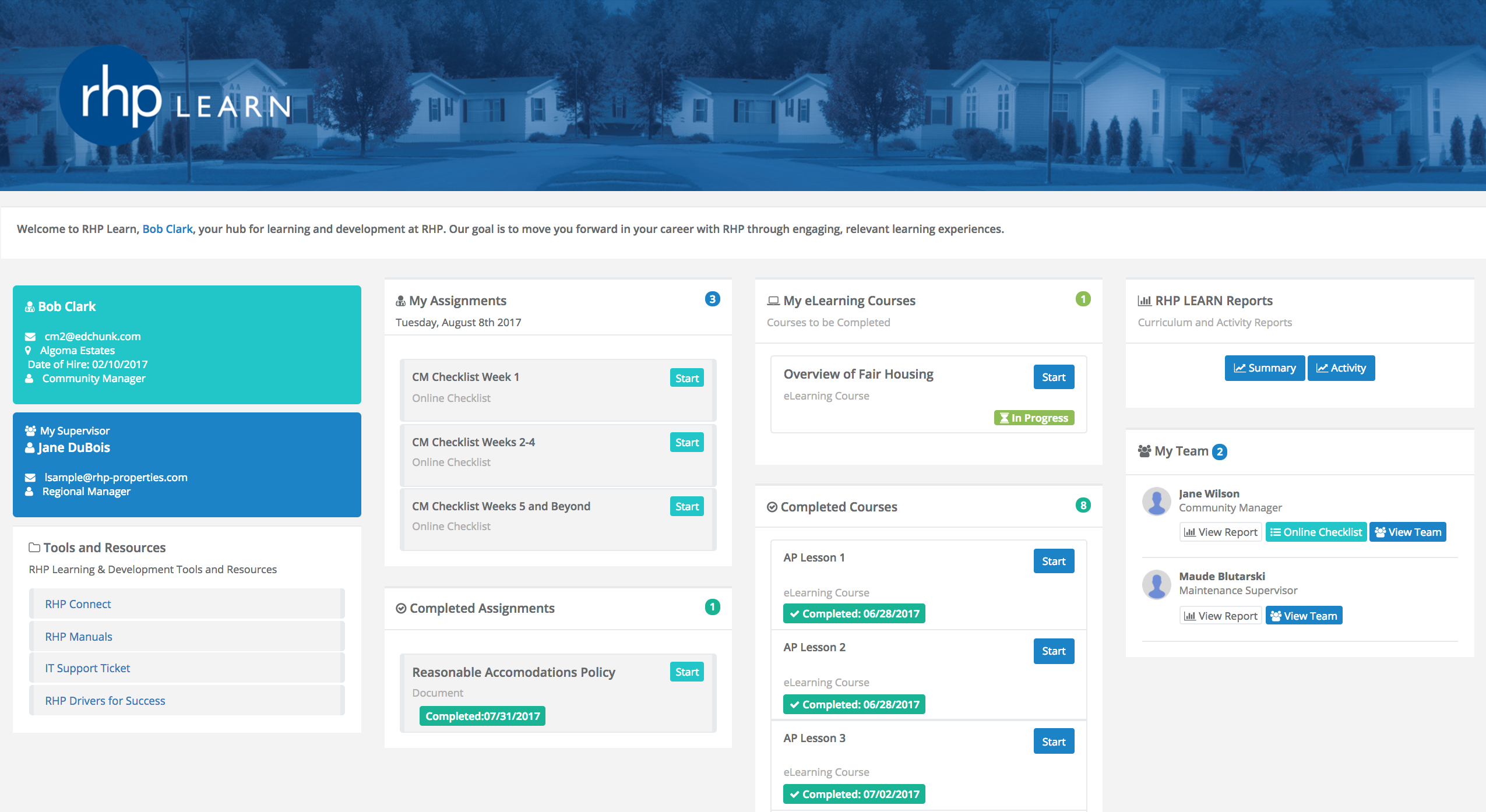Click the Overview of Fair Housing title

(858, 374)
